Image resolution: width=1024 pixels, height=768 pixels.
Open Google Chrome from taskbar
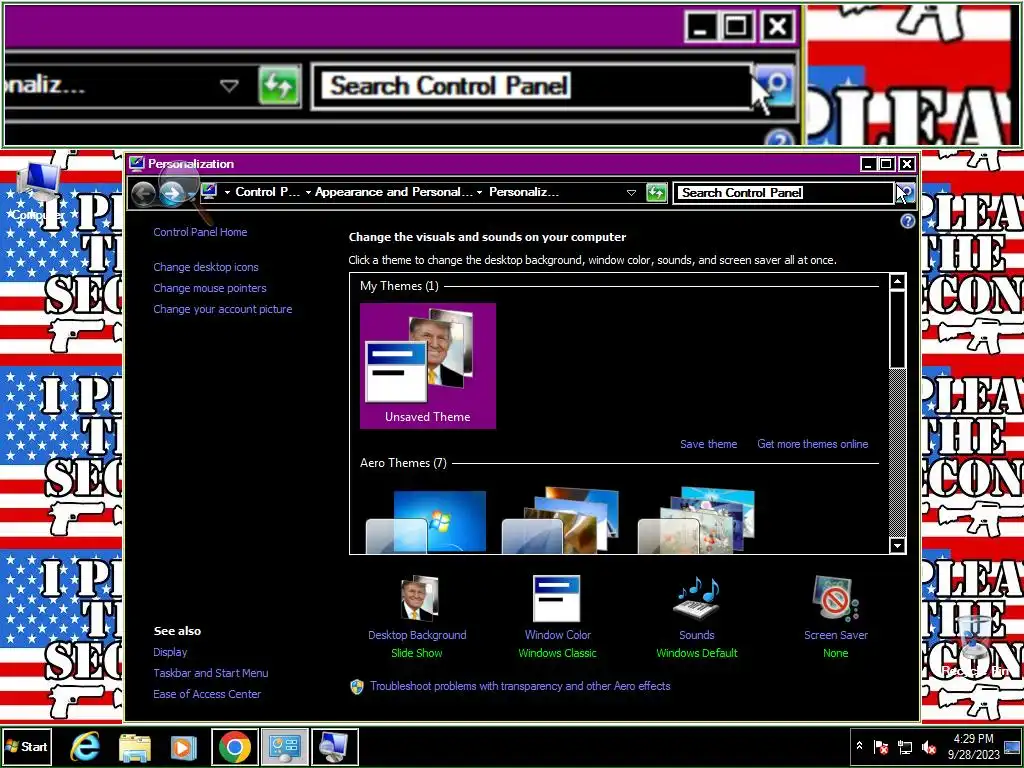click(235, 747)
